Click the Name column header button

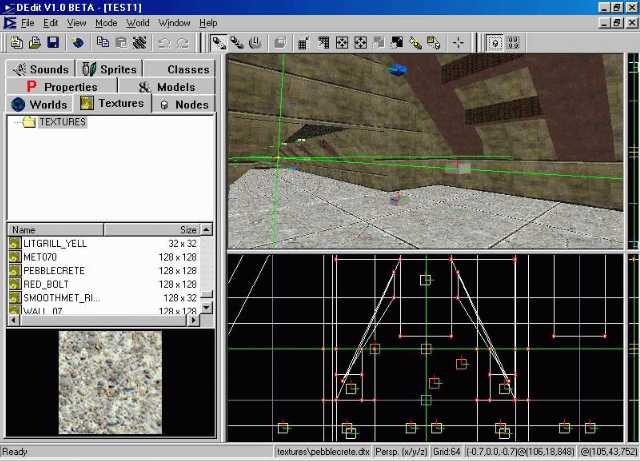click(x=56, y=229)
